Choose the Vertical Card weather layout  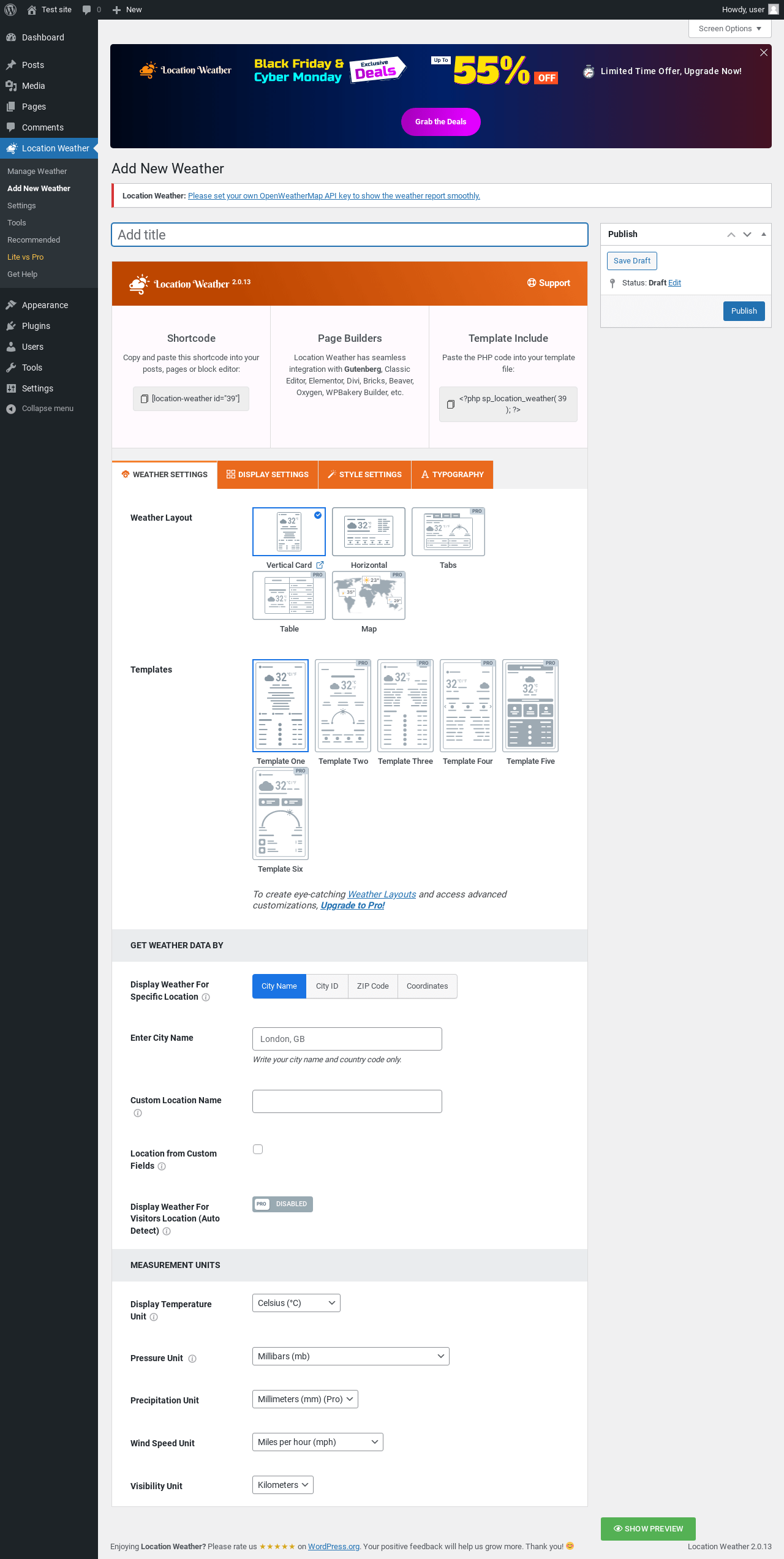click(x=289, y=532)
